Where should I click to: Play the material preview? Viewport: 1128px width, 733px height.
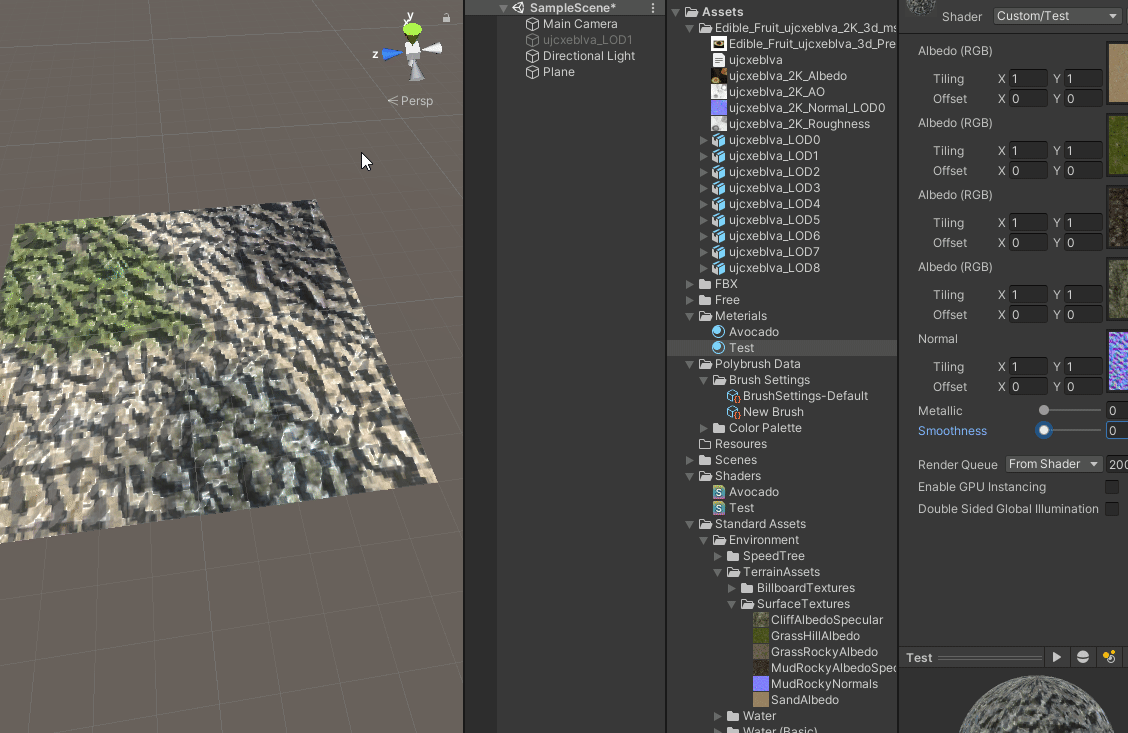1057,657
